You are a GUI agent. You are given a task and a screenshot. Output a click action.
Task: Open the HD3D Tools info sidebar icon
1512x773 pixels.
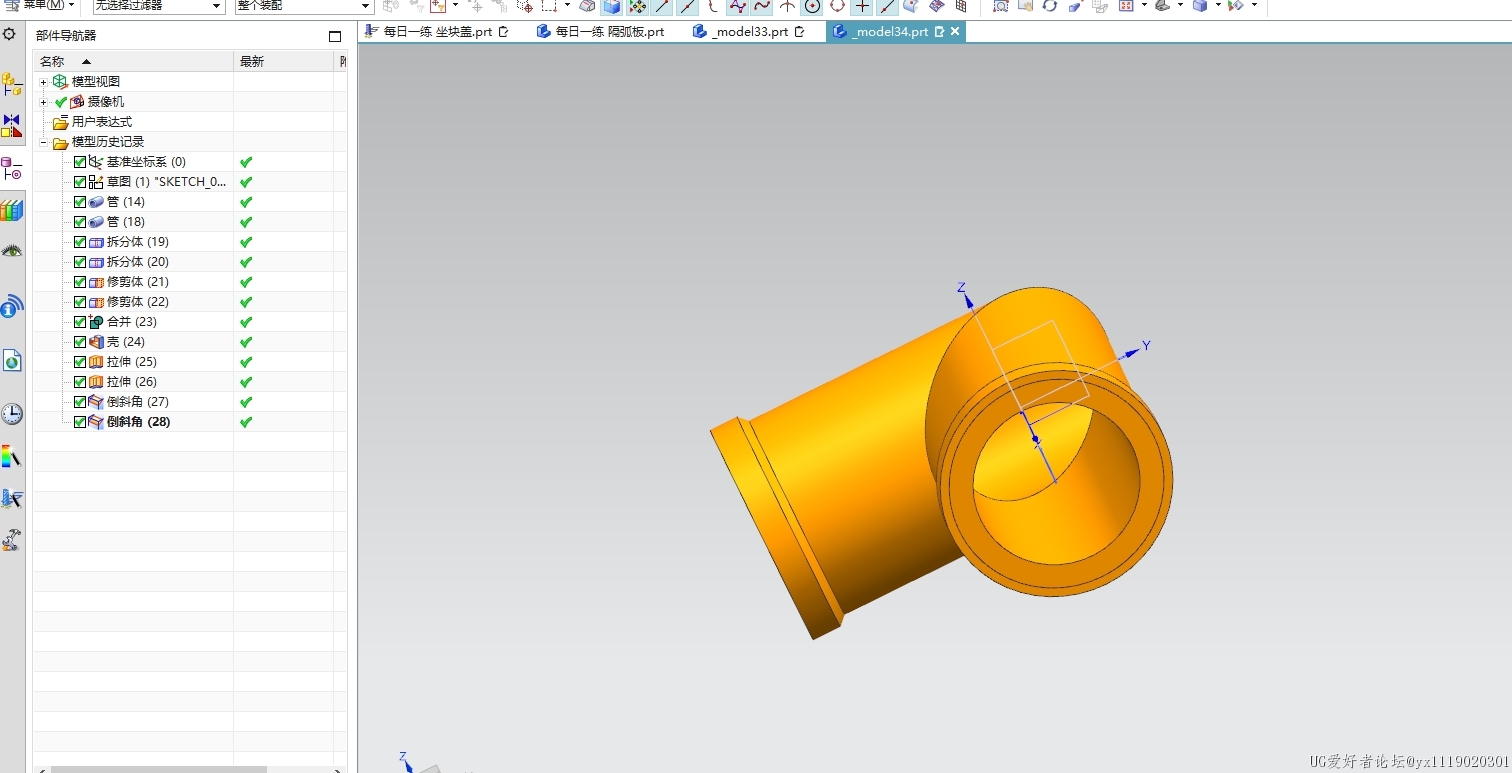coord(11,306)
